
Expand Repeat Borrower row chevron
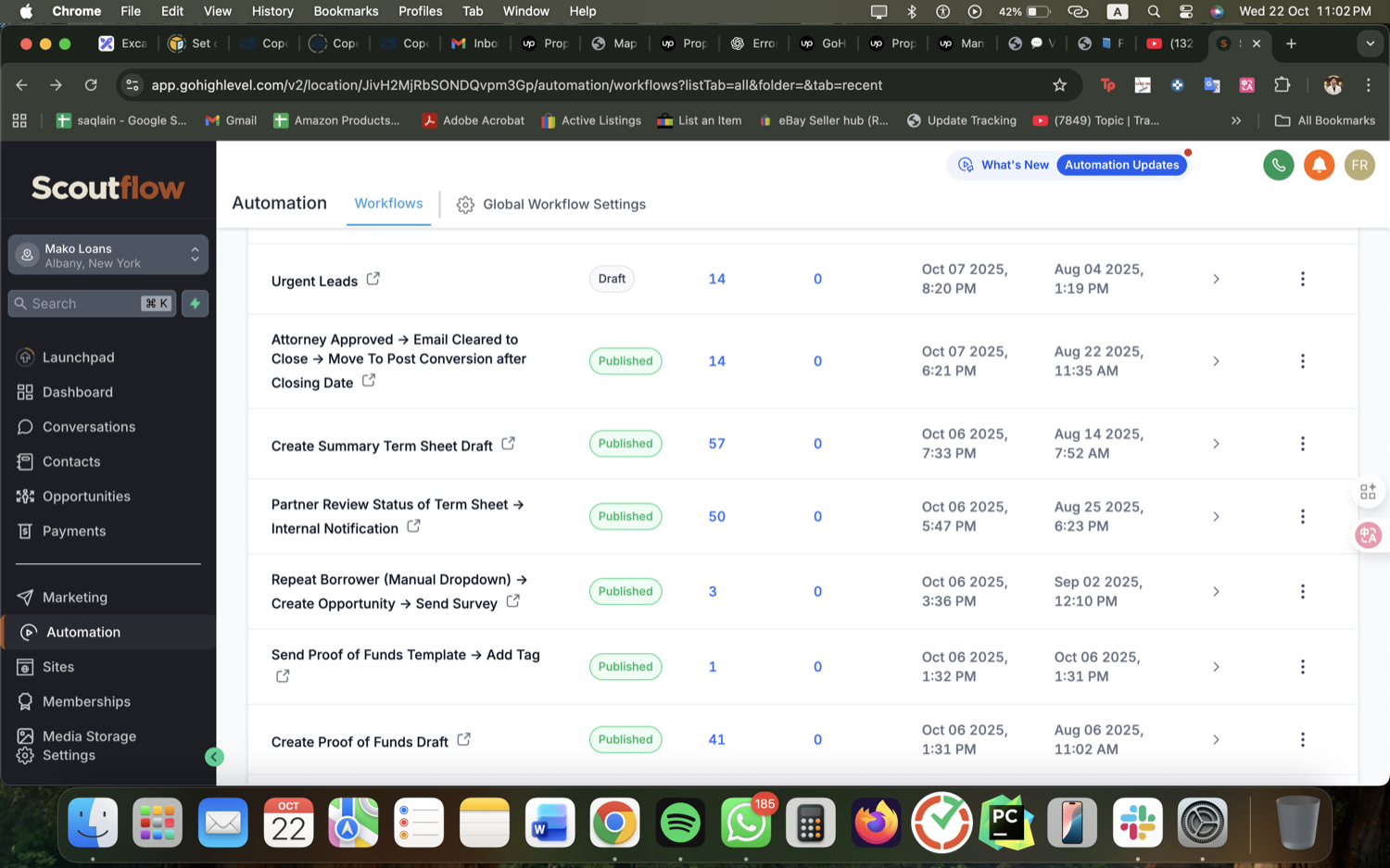coord(1216,592)
